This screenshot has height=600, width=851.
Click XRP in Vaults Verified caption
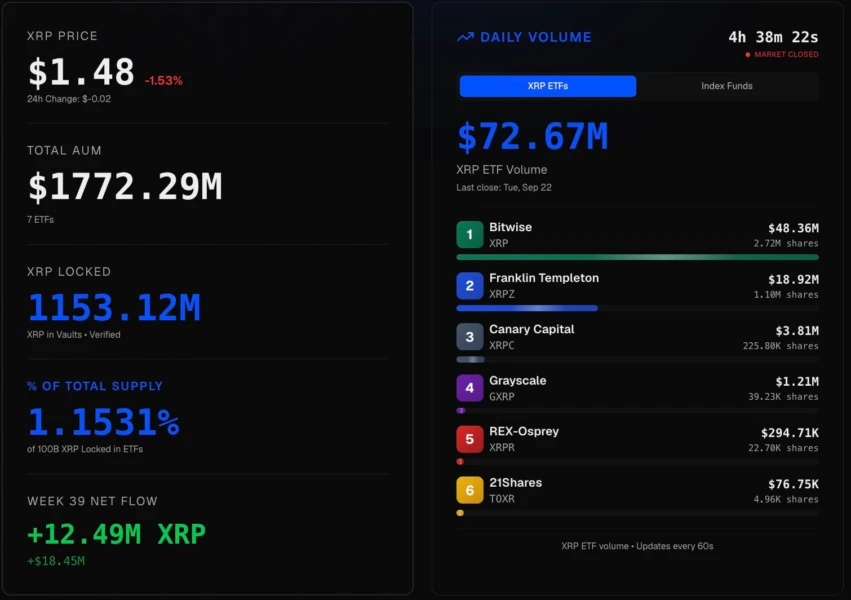tap(74, 335)
